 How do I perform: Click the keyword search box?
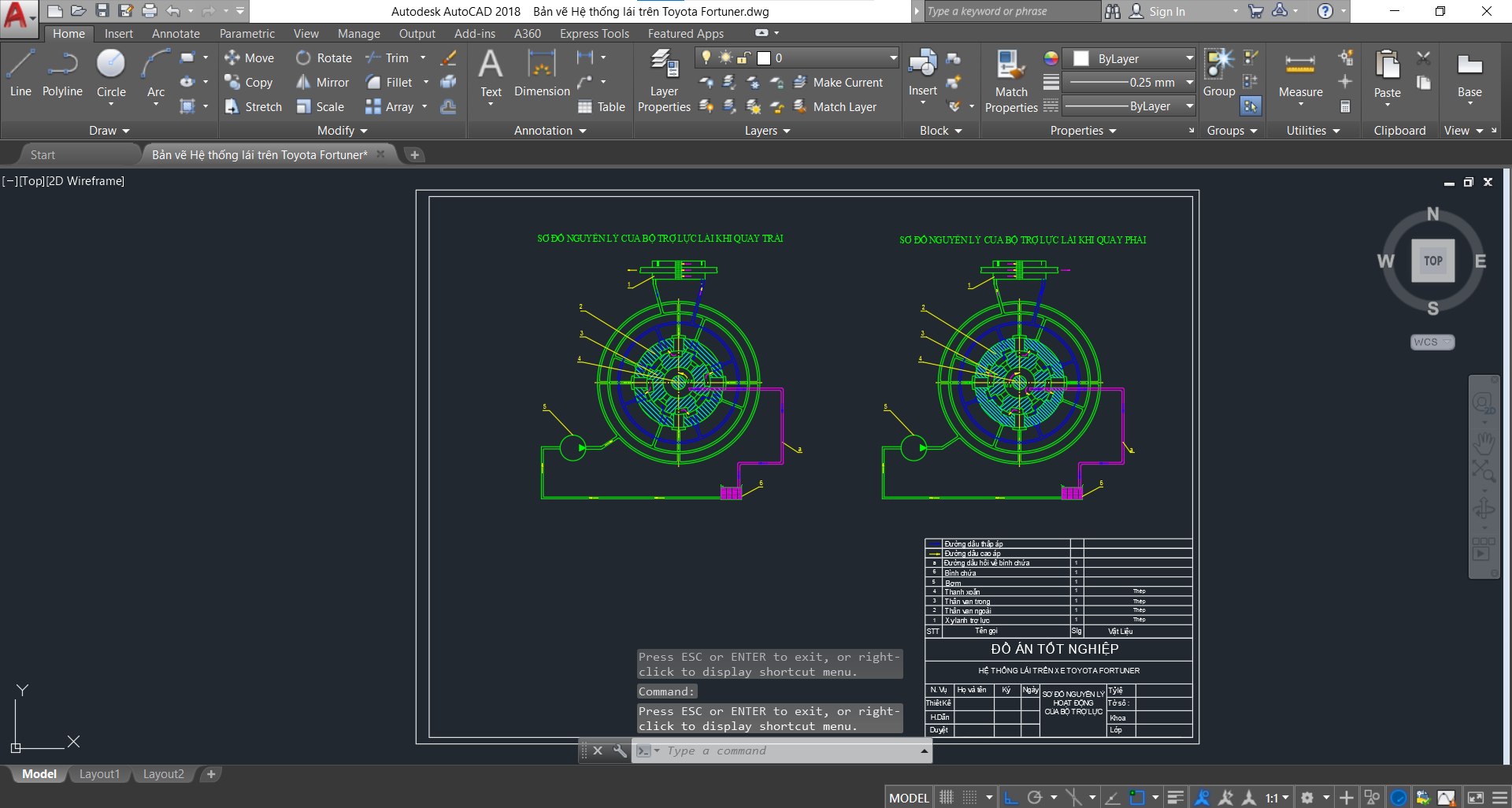tap(1012, 11)
